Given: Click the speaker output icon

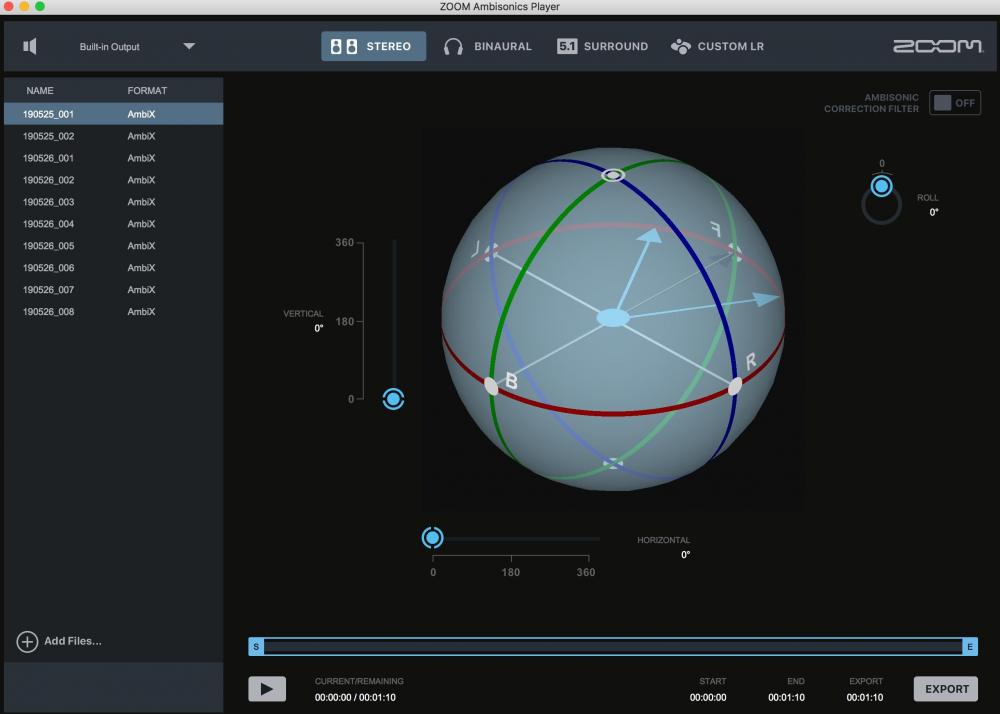Looking at the screenshot, I should [x=31, y=46].
